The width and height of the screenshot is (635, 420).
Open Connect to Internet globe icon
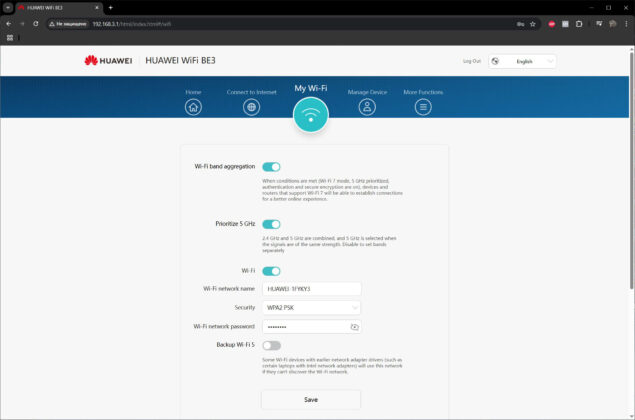tap(251, 107)
